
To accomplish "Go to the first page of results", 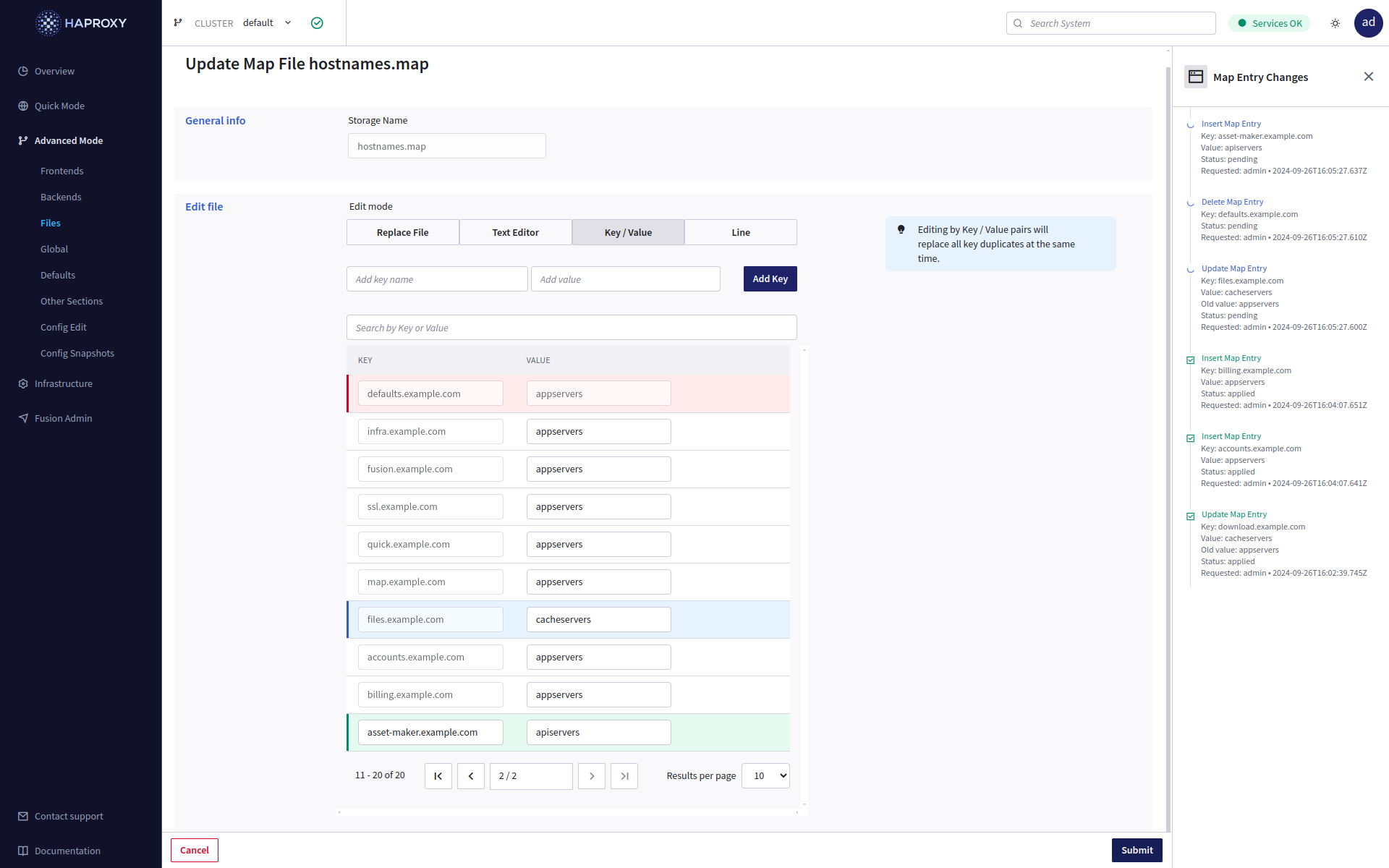I will (438, 776).
